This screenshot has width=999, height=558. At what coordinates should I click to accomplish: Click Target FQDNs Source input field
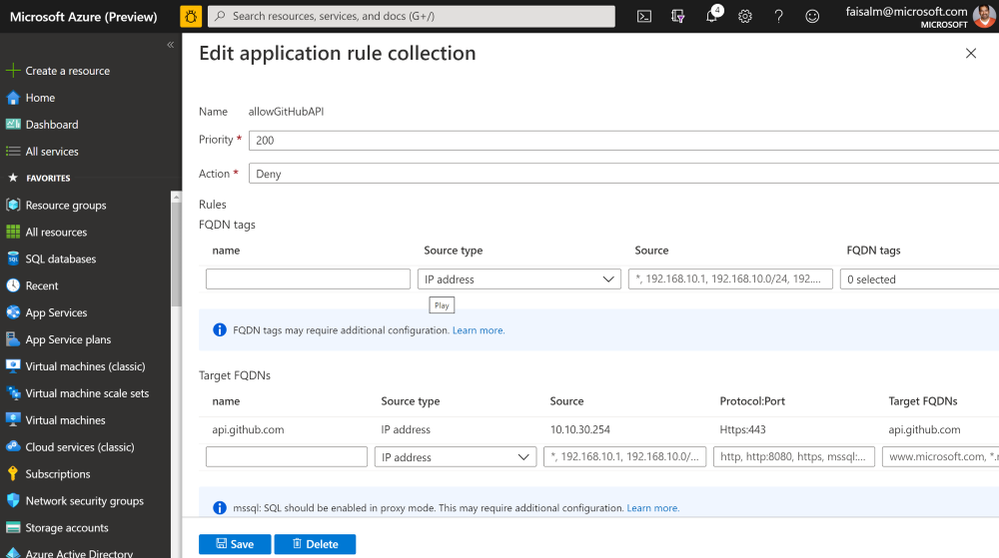(x=624, y=457)
